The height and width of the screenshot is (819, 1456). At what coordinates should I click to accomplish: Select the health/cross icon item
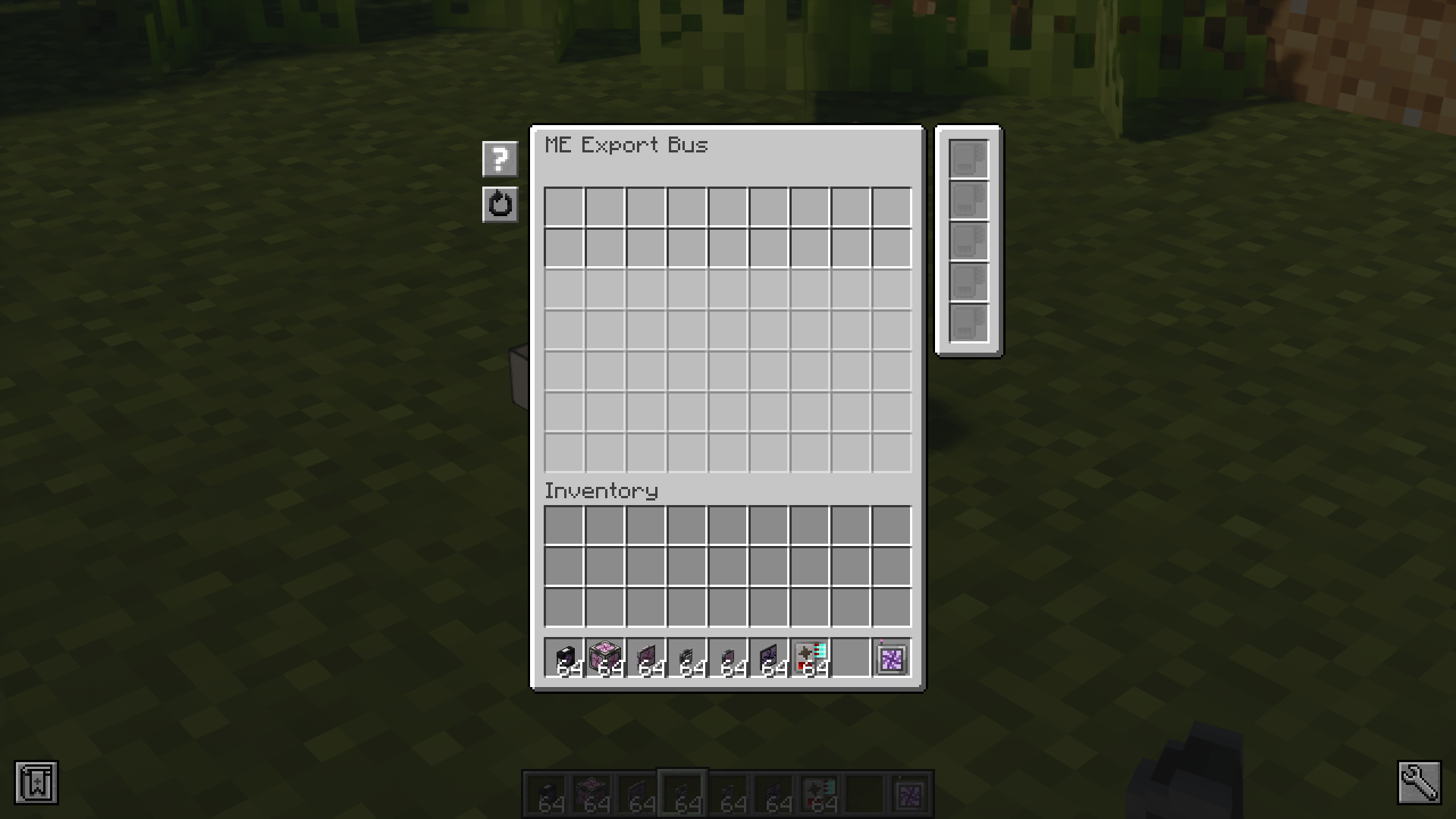click(x=809, y=658)
